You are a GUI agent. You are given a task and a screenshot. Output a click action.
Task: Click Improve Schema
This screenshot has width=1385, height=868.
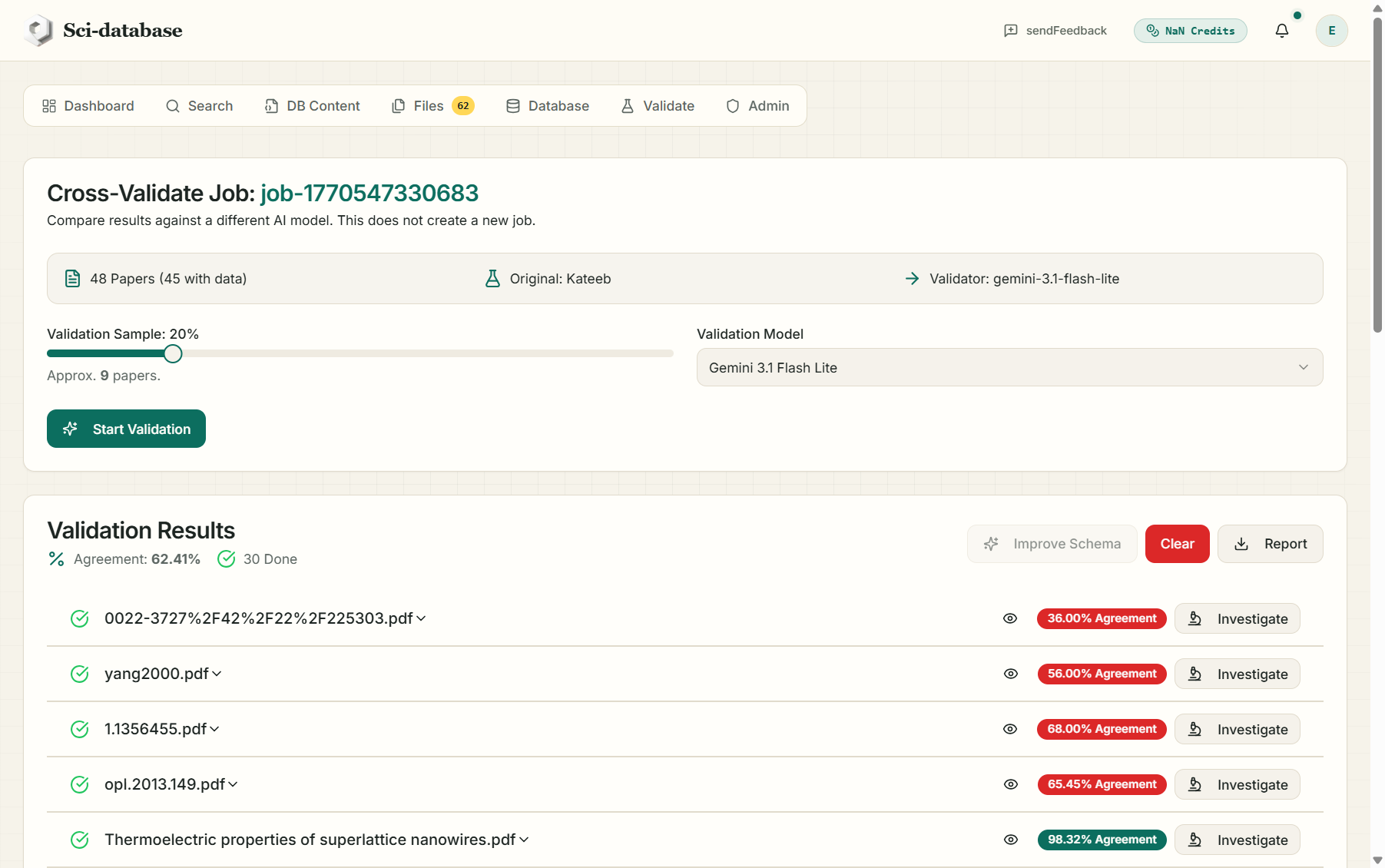1052,544
